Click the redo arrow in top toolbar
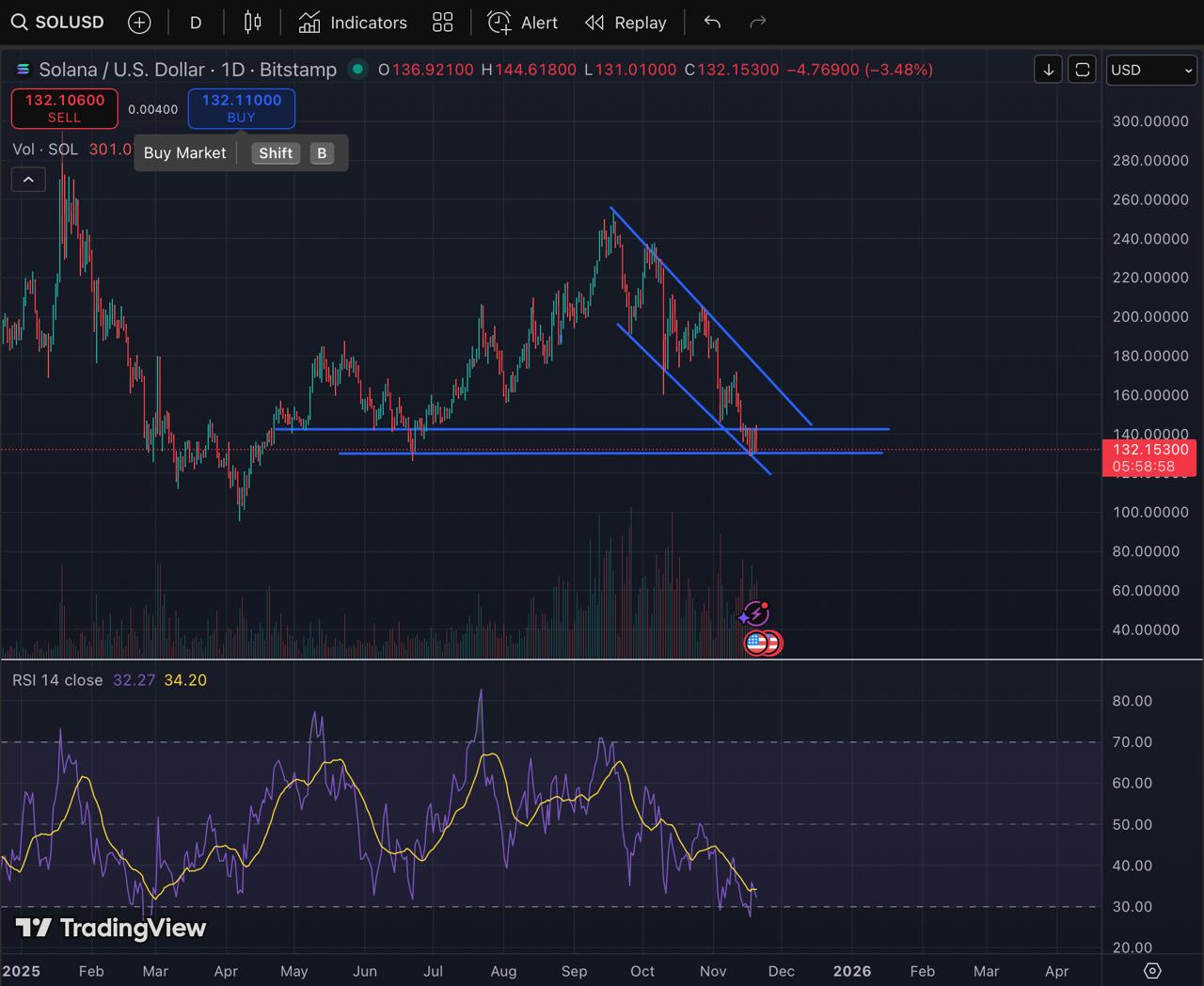Viewport: 1204px width, 986px height. pos(757,23)
